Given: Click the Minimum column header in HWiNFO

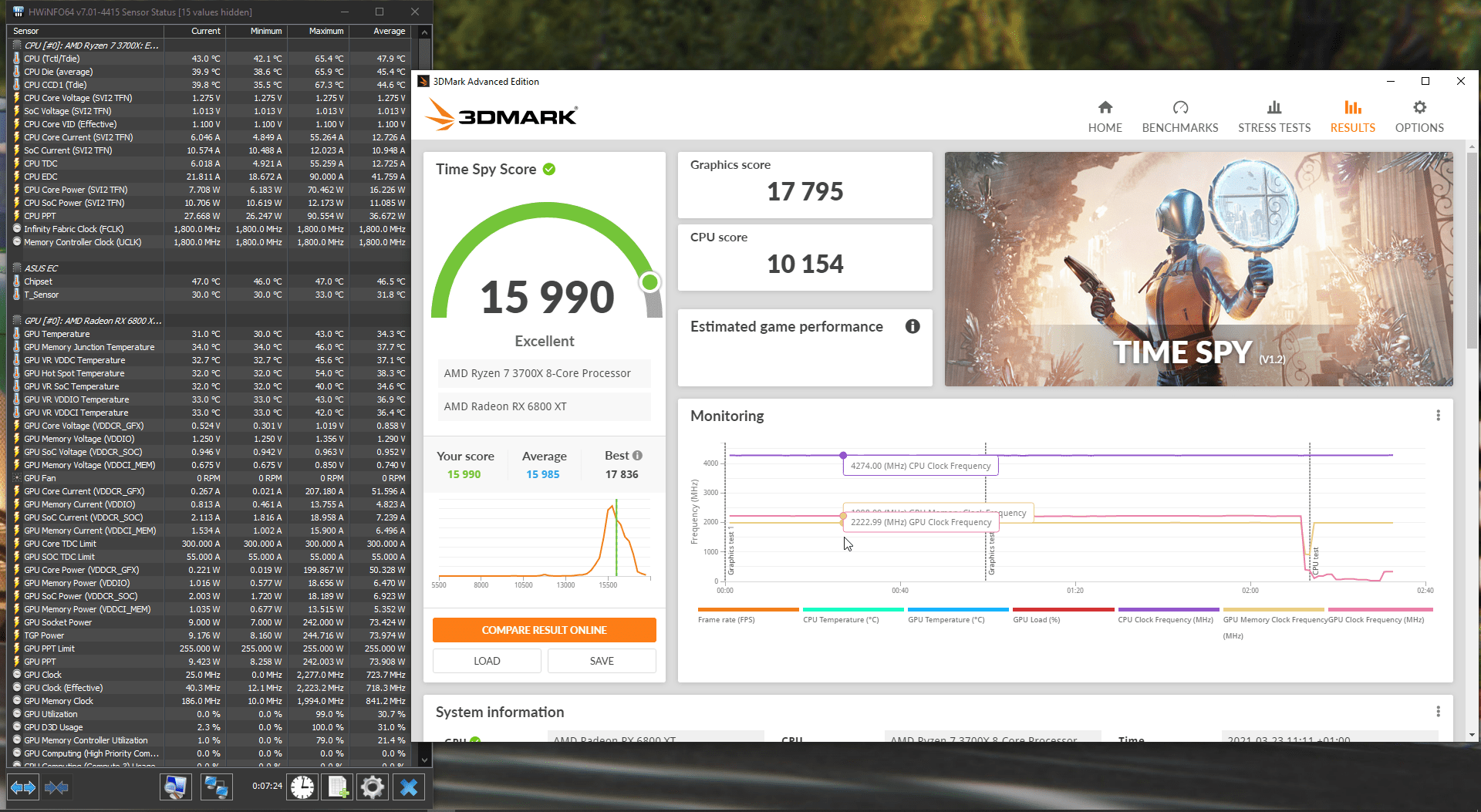Looking at the screenshot, I should coord(256,31).
